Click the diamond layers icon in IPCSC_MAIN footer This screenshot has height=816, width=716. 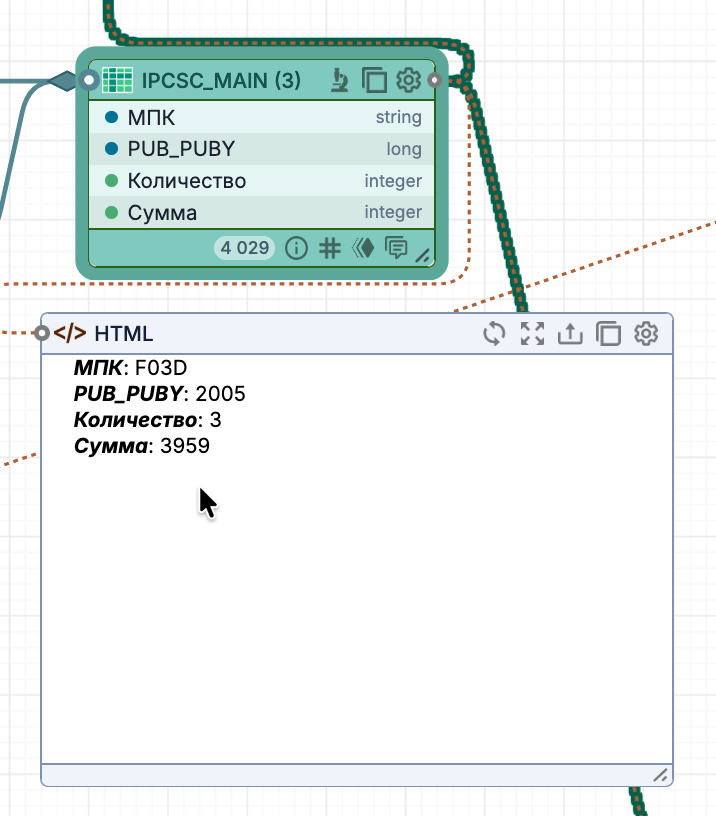[x=362, y=248]
